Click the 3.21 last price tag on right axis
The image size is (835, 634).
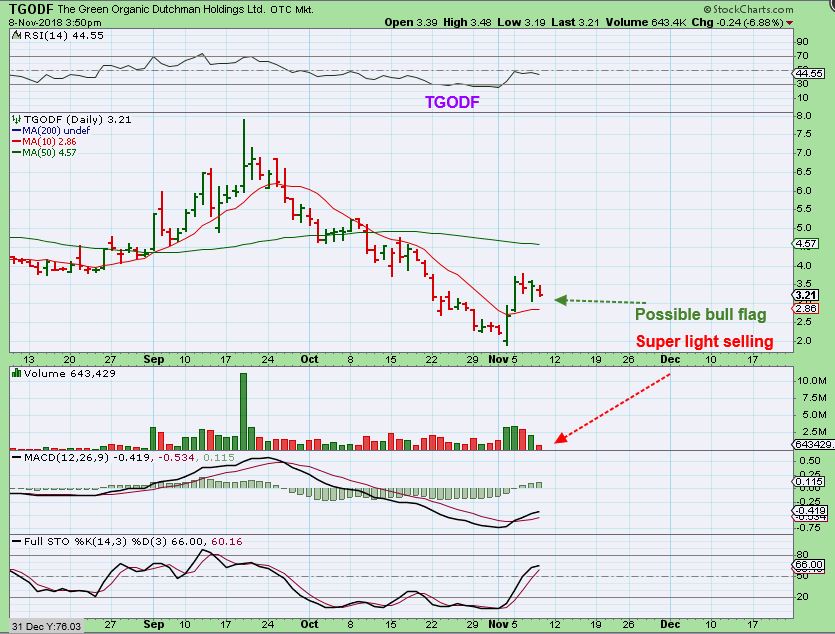(x=806, y=295)
